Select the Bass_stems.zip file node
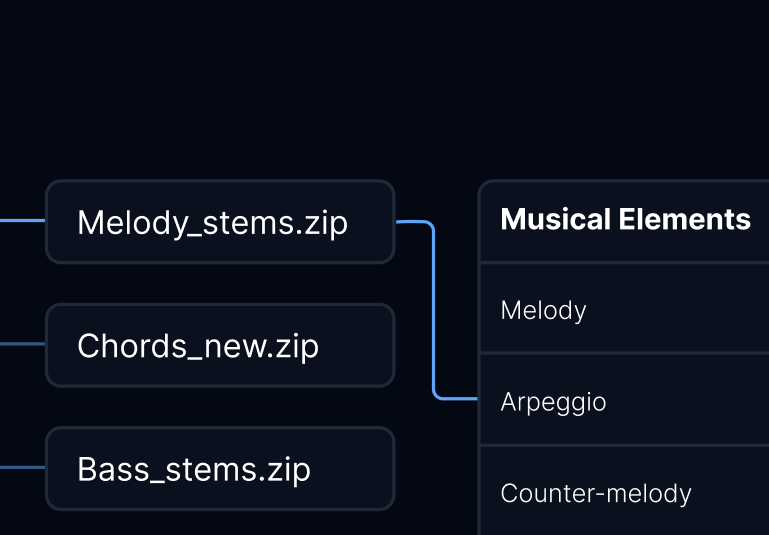The width and height of the screenshot is (769, 535). (x=220, y=469)
